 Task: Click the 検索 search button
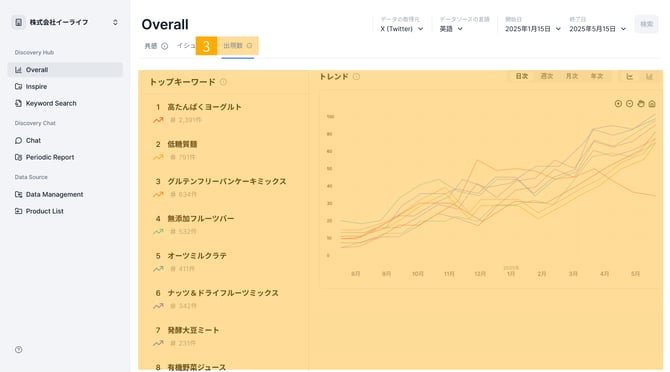point(646,24)
